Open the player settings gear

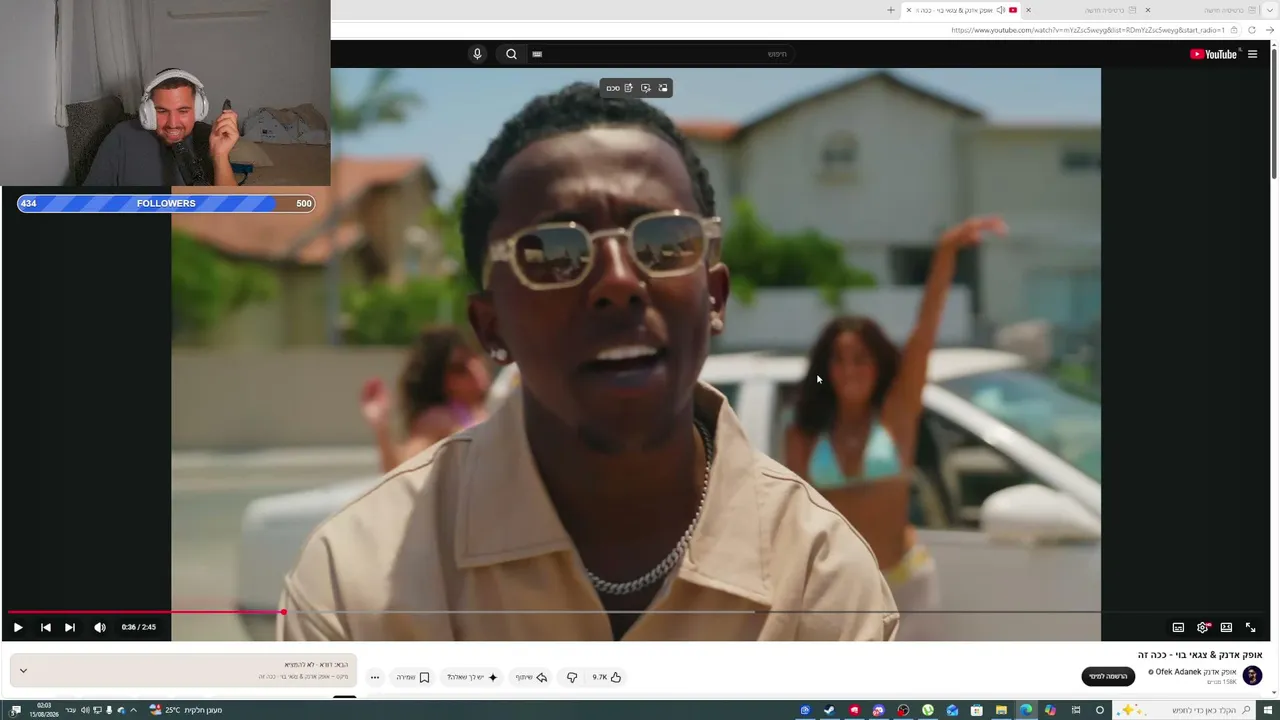[x=1203, y=627]
